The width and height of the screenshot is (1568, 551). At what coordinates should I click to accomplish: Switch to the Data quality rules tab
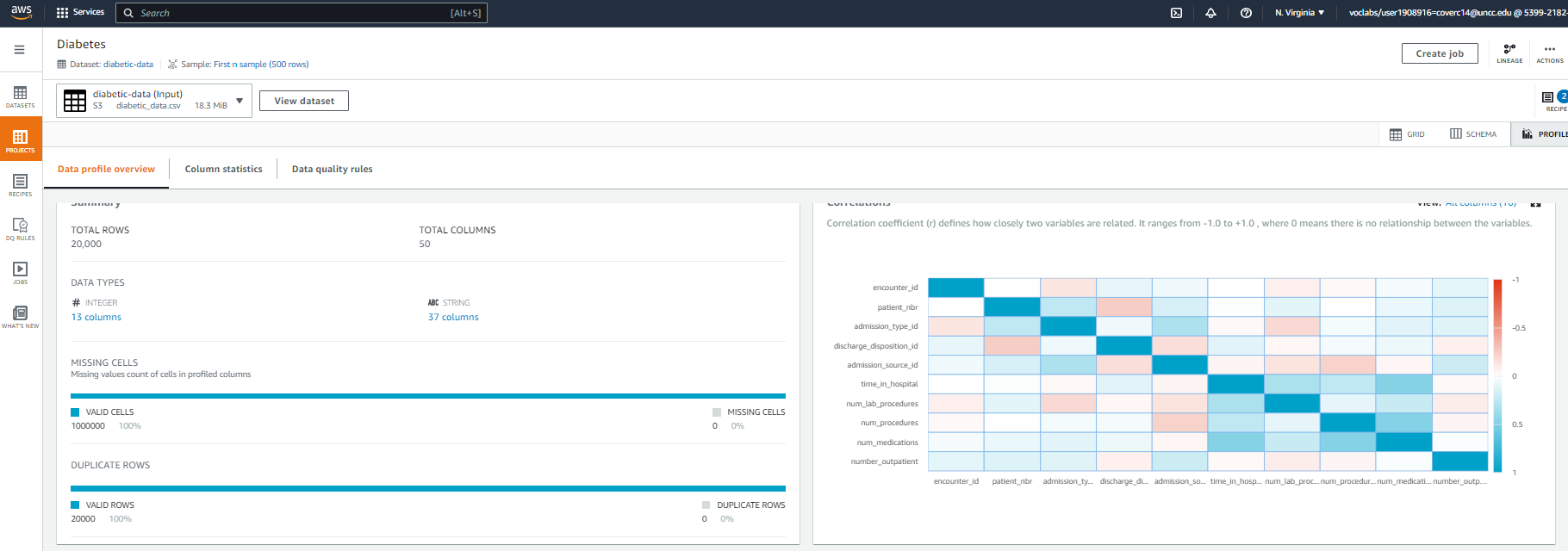pos(332,169)
